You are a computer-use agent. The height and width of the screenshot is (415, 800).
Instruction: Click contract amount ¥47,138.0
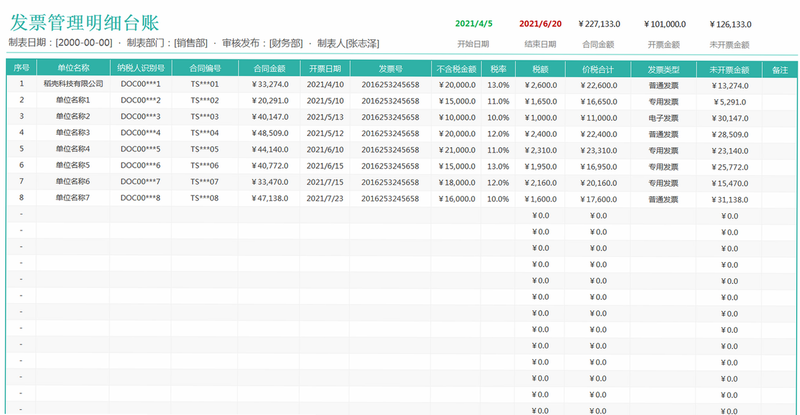[x=270, y=198]
